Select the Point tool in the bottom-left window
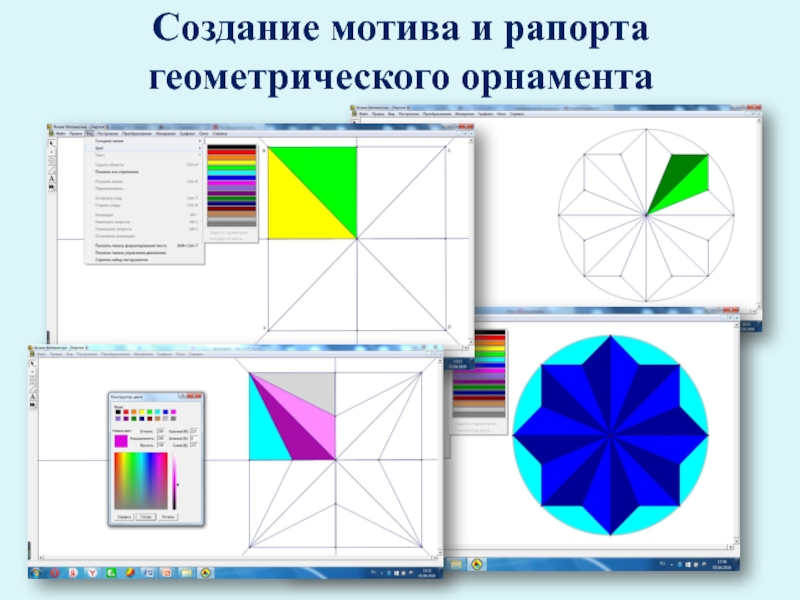800x600 pixels. coord(33,372)
